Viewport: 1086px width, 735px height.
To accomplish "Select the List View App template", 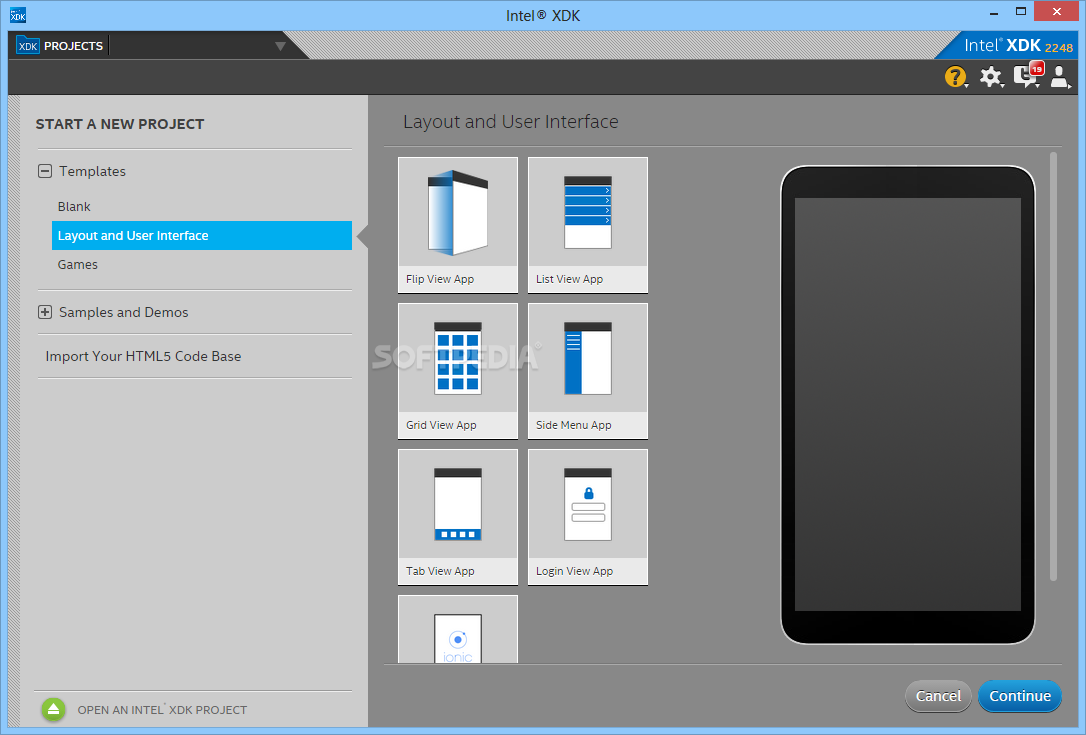I will pos(588,224).
